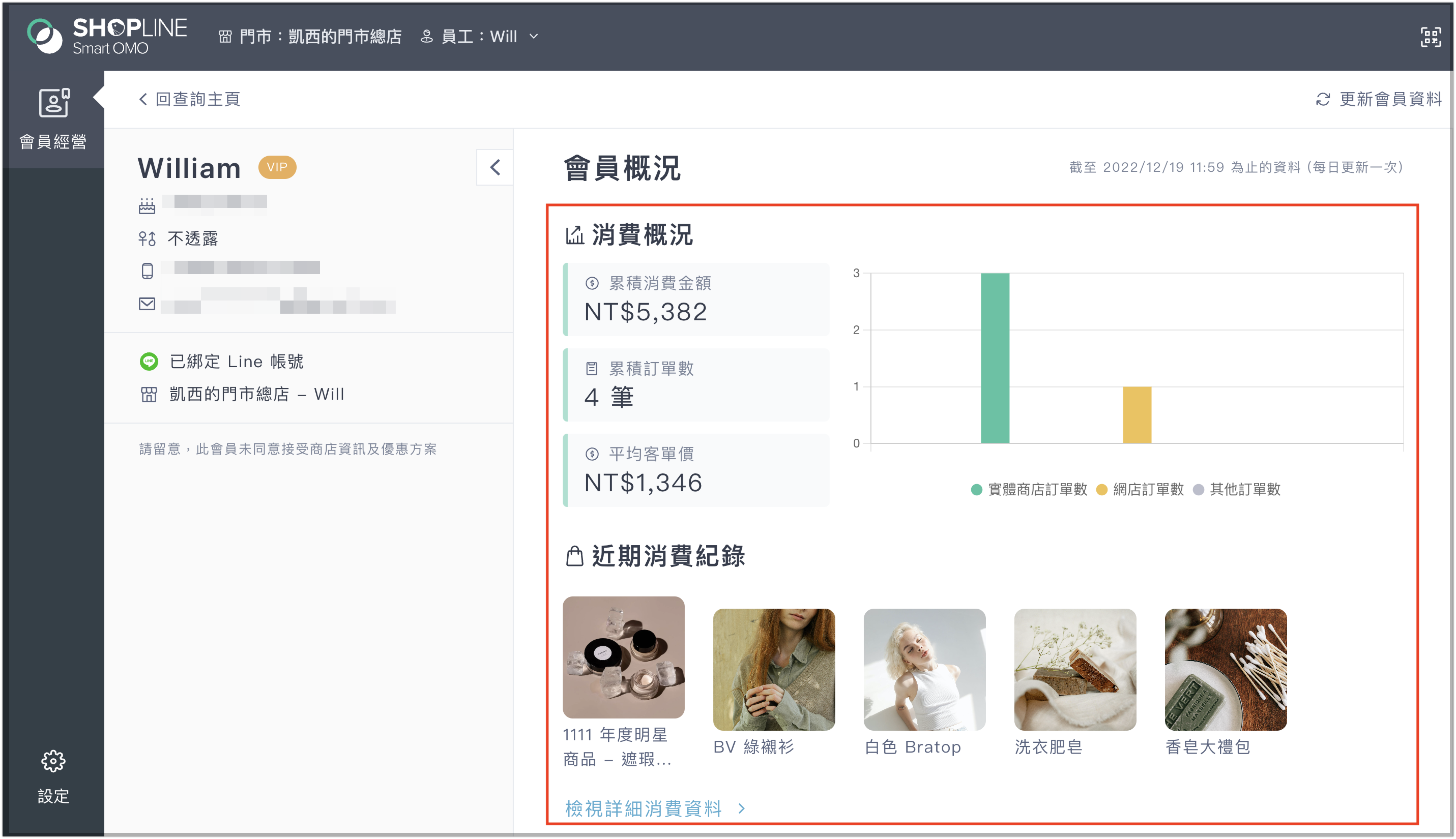The height and width of the screenshot is (839, 1456).
Task: Click the 門市：凱西的門市總店 label
Action: [321, 37]
